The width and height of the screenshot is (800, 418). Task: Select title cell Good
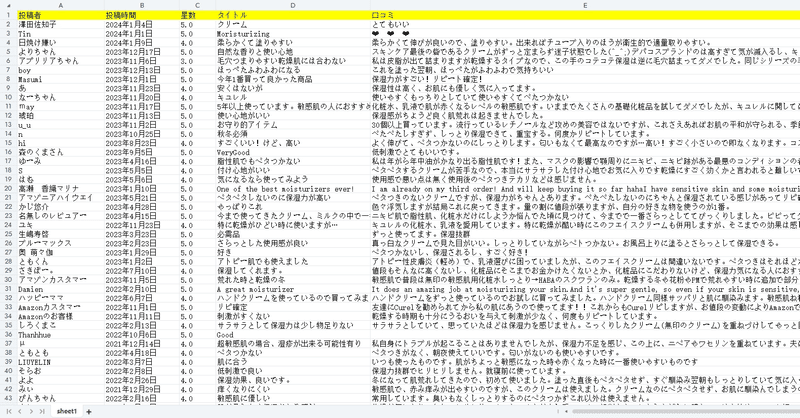coord(293,334)
